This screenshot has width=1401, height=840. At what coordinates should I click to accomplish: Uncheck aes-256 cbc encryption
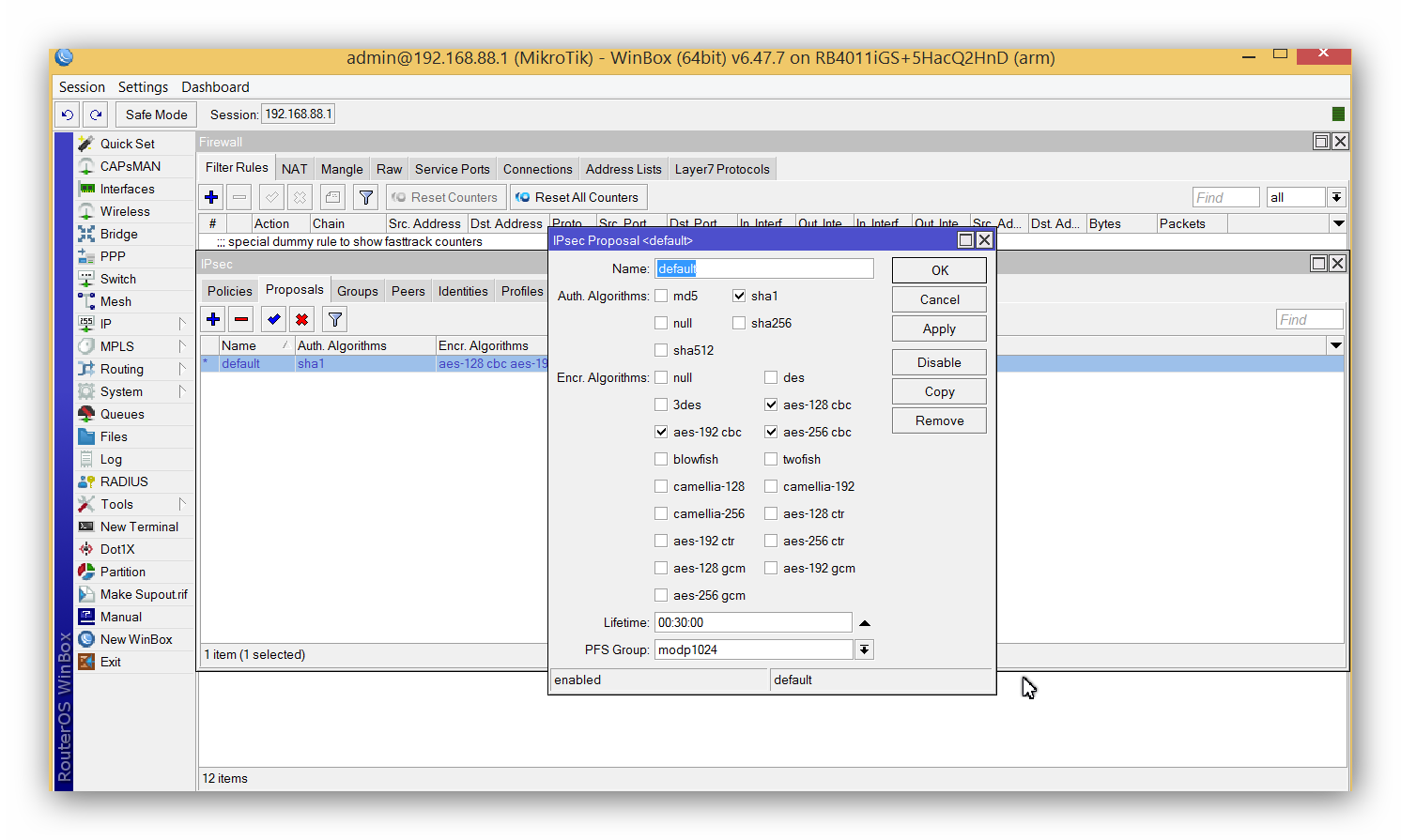[x=771, y=432]
